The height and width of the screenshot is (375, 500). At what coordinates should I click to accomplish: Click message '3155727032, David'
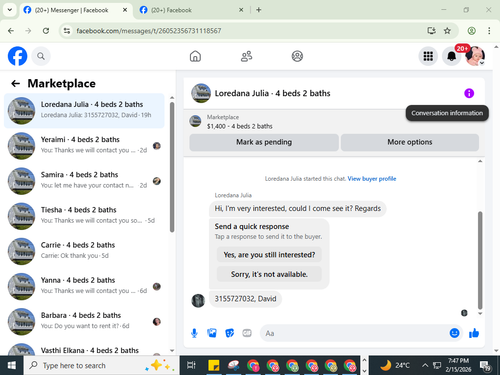245,299
